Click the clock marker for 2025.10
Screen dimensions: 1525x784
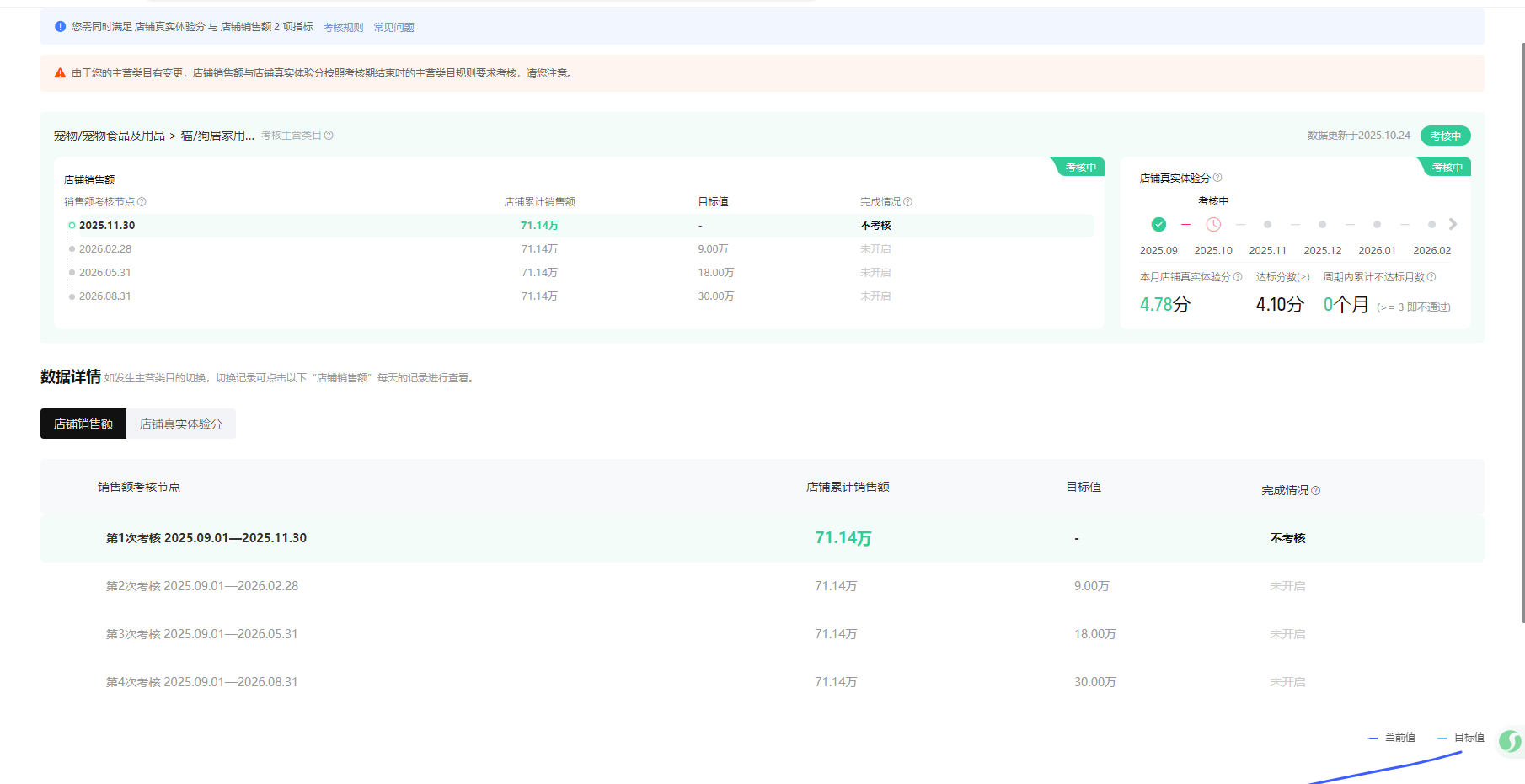1213,224
